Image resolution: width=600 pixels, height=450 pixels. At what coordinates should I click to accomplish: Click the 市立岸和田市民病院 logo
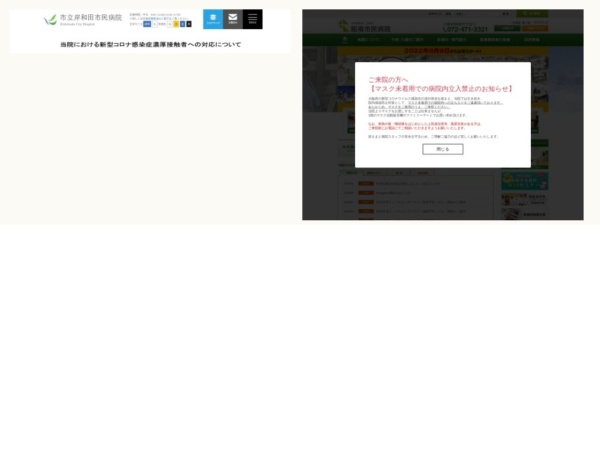point(83,20)
